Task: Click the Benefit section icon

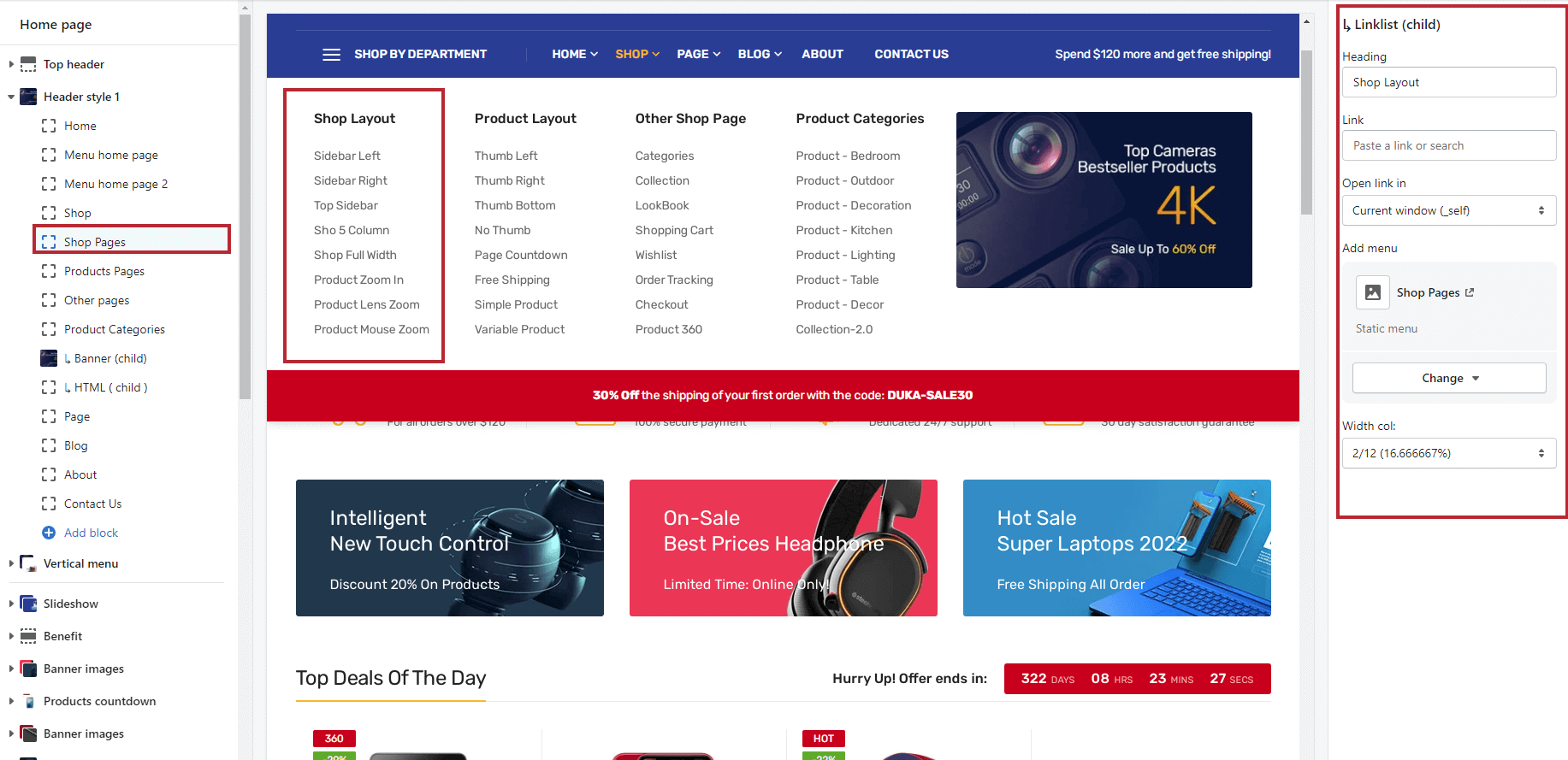Action: point(28,636)
